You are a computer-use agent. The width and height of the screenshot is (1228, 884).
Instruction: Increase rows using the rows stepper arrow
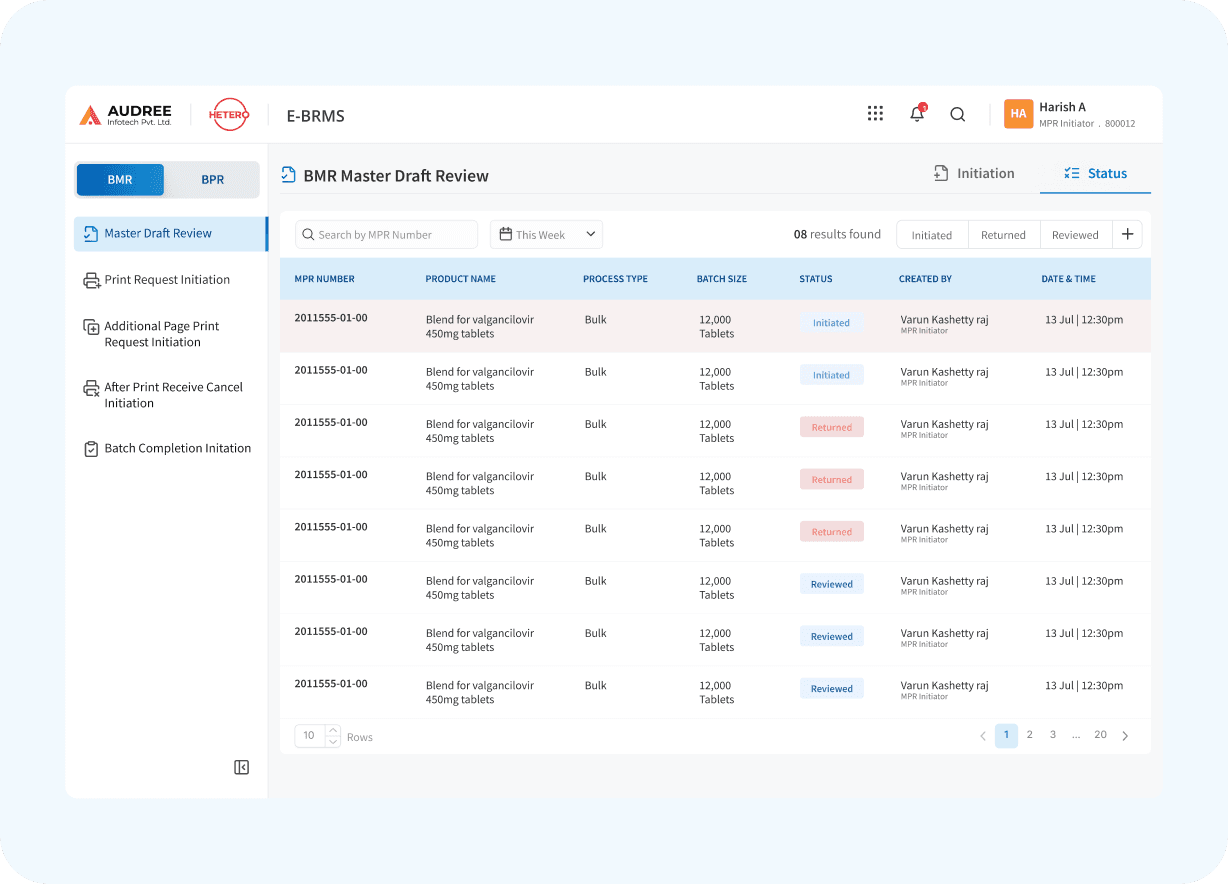point(332,731)
